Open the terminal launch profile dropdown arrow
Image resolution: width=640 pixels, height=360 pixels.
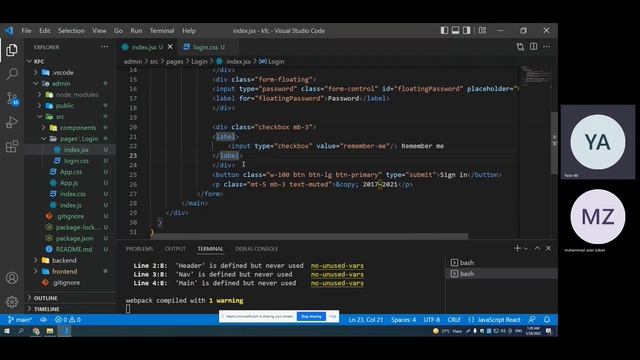tap(526, 249)
